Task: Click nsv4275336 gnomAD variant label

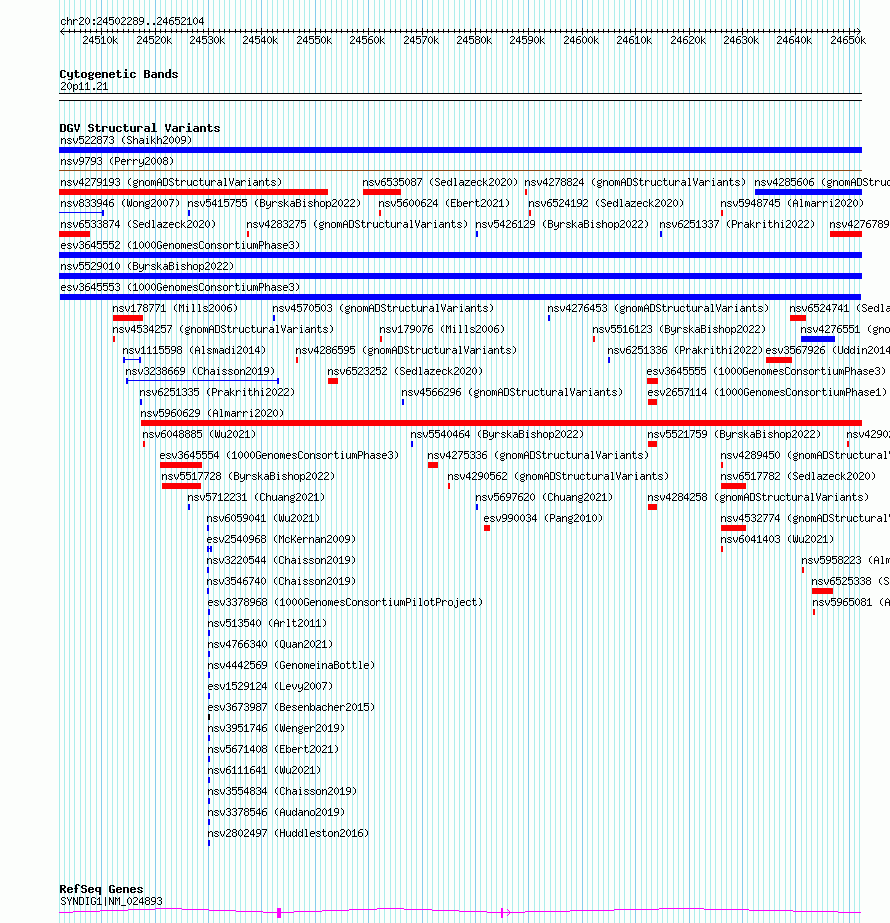Action: click(538, 456)
